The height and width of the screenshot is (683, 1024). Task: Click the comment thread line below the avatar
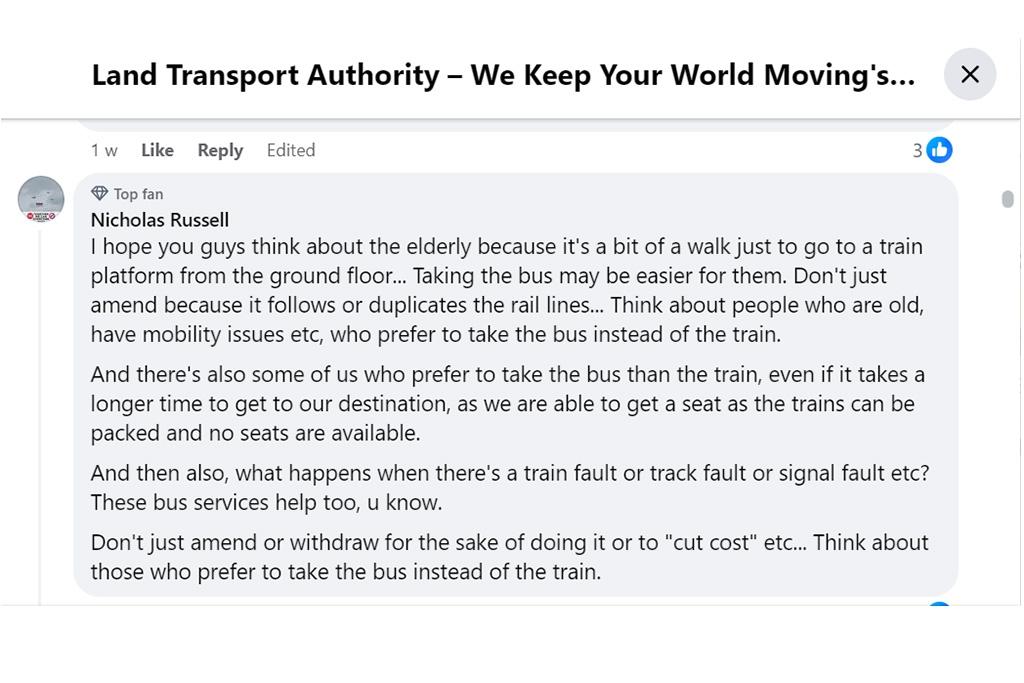click(x=40, y=400)
